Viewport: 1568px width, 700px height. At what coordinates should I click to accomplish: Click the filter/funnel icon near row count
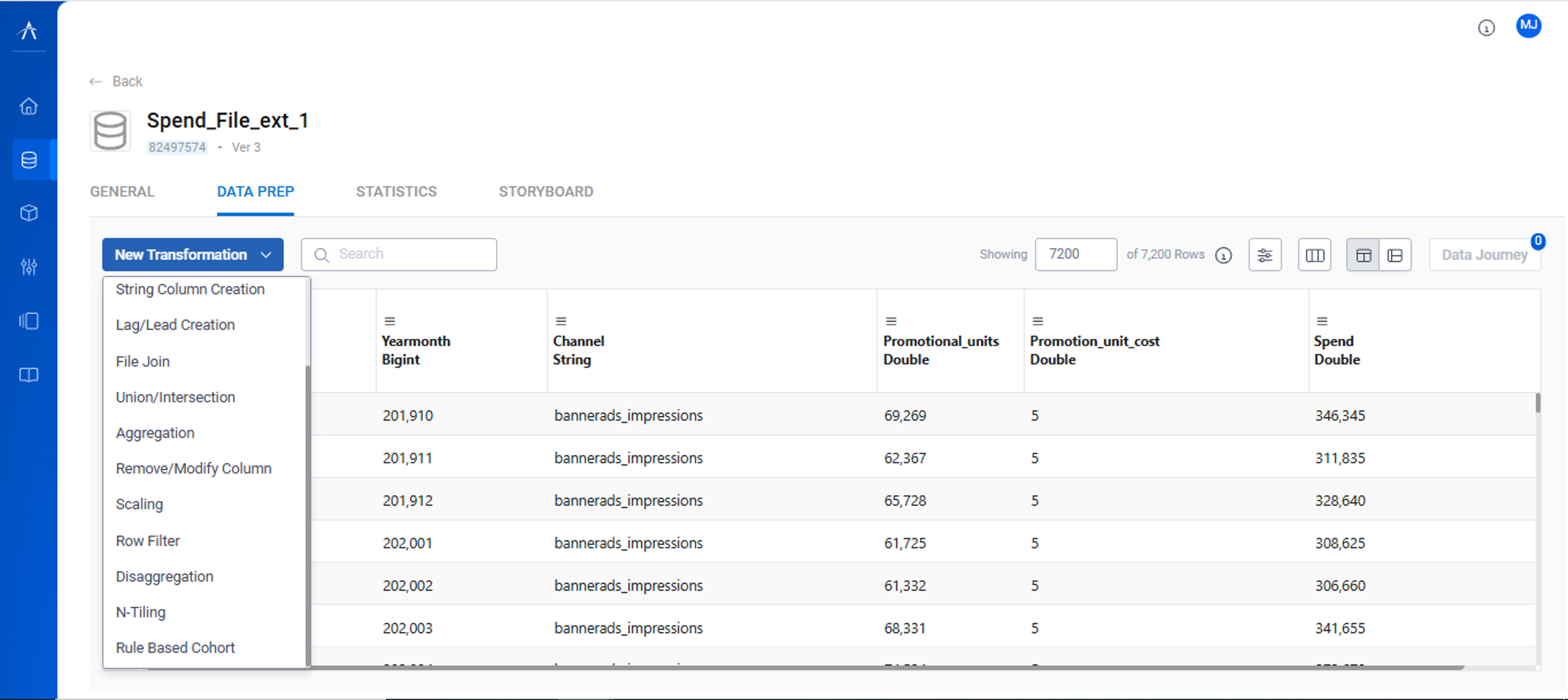point(1265,254)
